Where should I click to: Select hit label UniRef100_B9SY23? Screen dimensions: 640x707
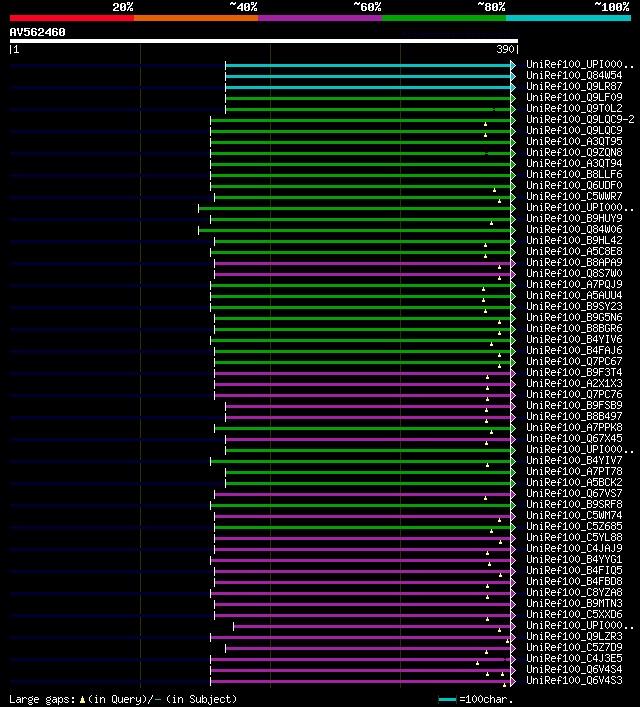[x=574, y=307]
